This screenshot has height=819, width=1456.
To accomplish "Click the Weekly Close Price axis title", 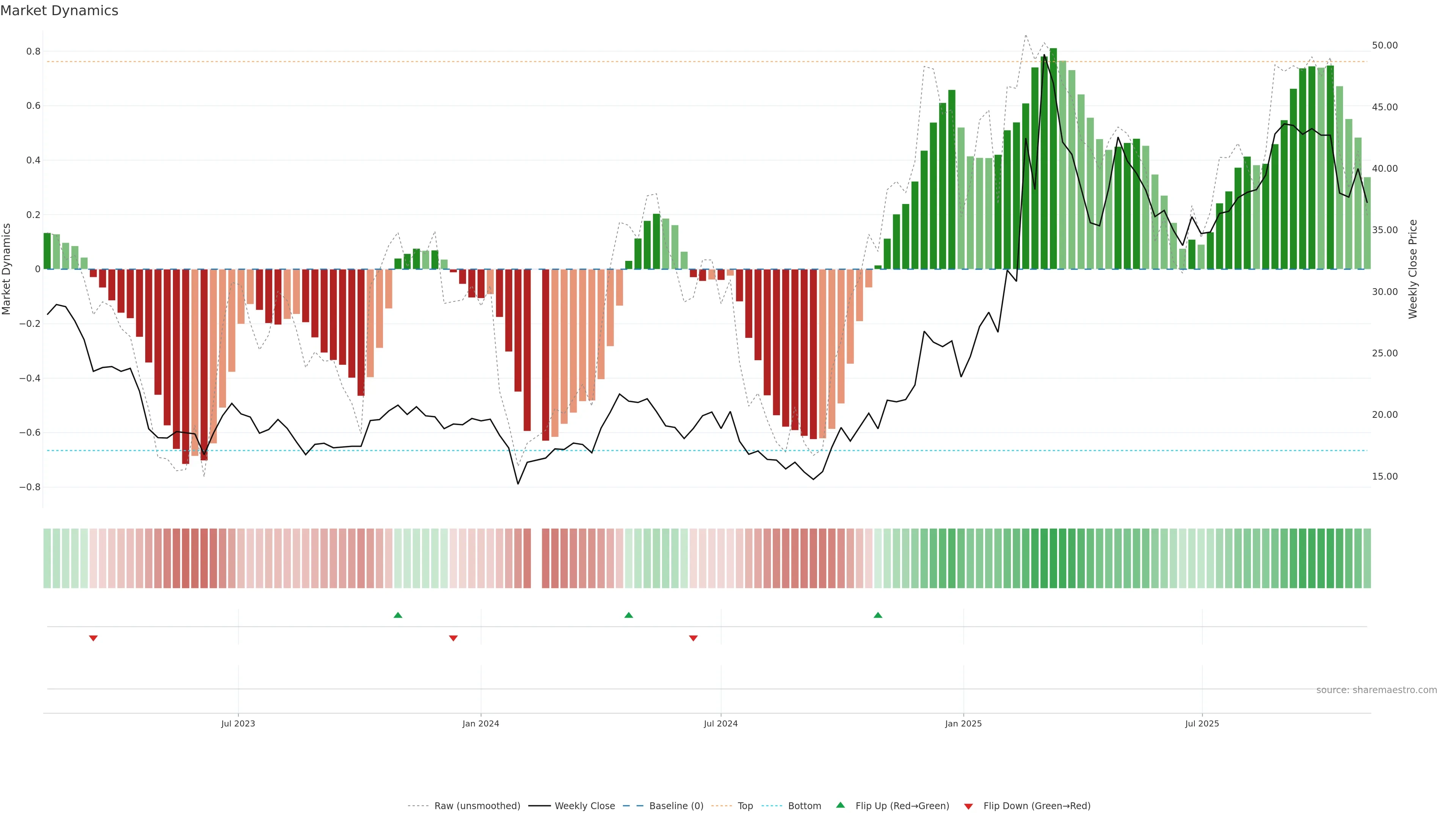I will click(1413, 269).
